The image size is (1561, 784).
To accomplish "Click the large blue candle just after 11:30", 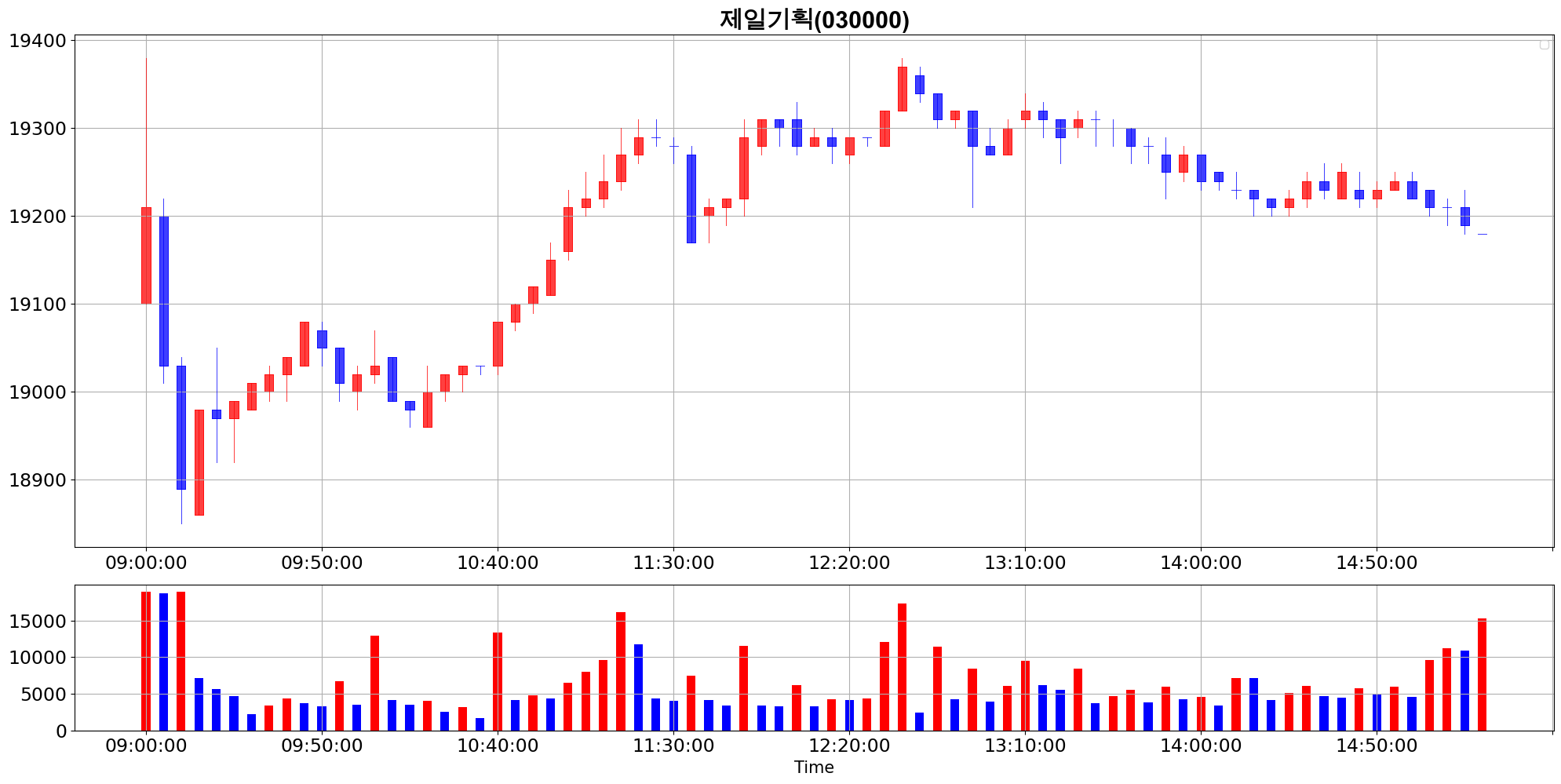I will tap(691, 199).
